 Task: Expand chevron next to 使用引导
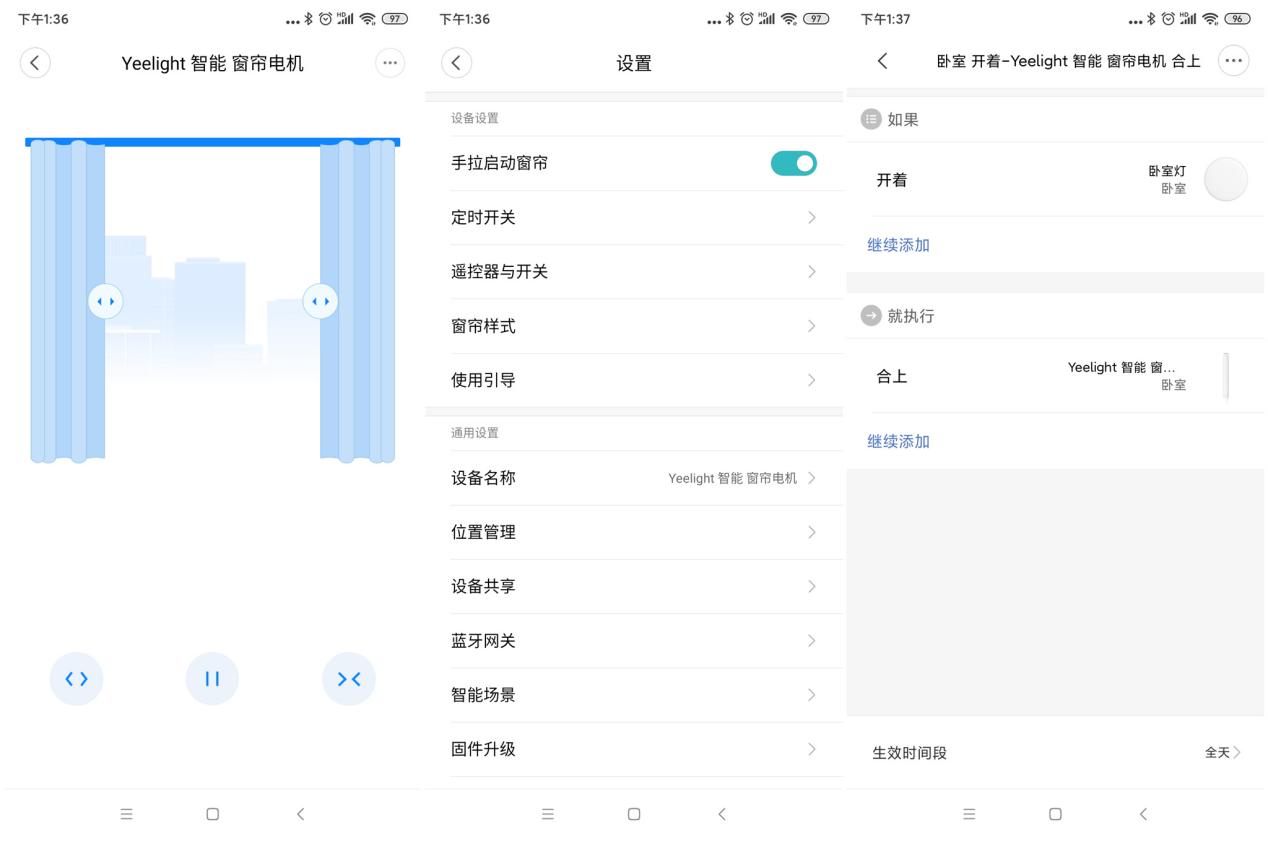point(812,380)
